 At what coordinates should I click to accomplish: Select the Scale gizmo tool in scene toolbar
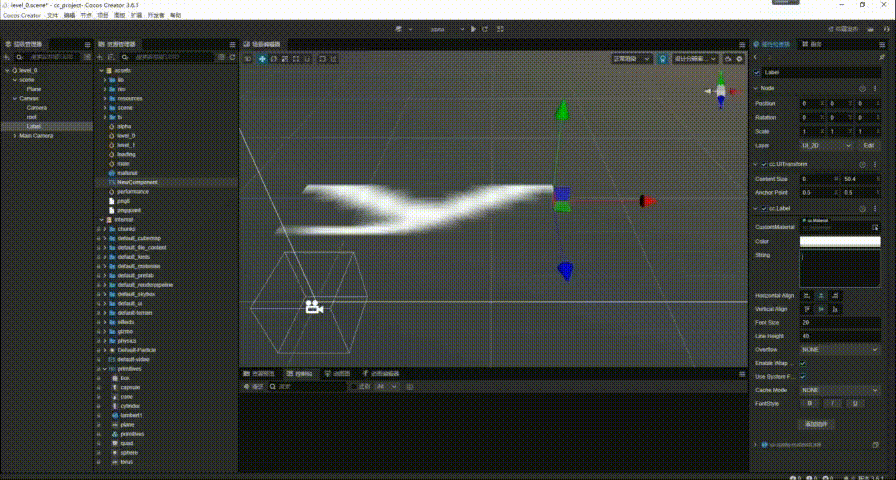(285, 59)
